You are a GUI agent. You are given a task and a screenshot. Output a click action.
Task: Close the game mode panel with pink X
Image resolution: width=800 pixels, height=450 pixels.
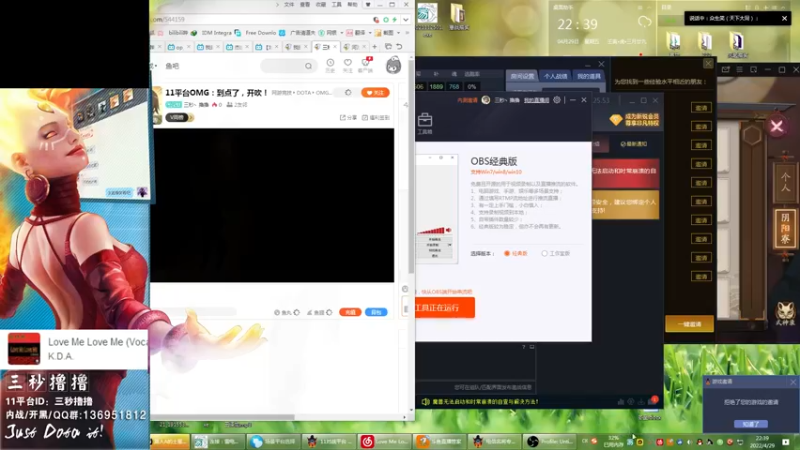[777, 126]
